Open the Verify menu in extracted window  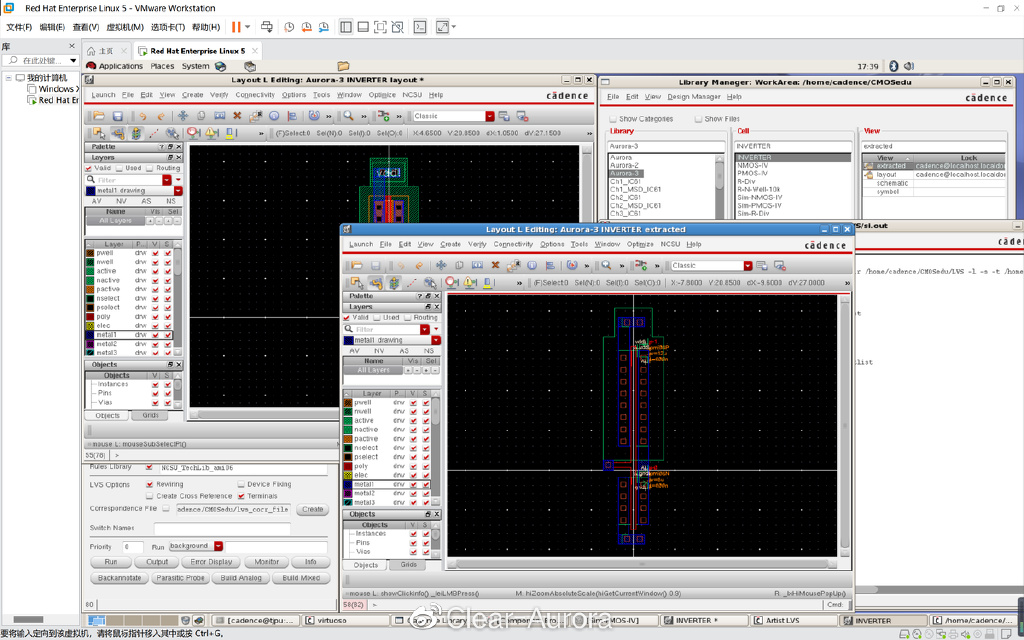[x=476, y=244]
